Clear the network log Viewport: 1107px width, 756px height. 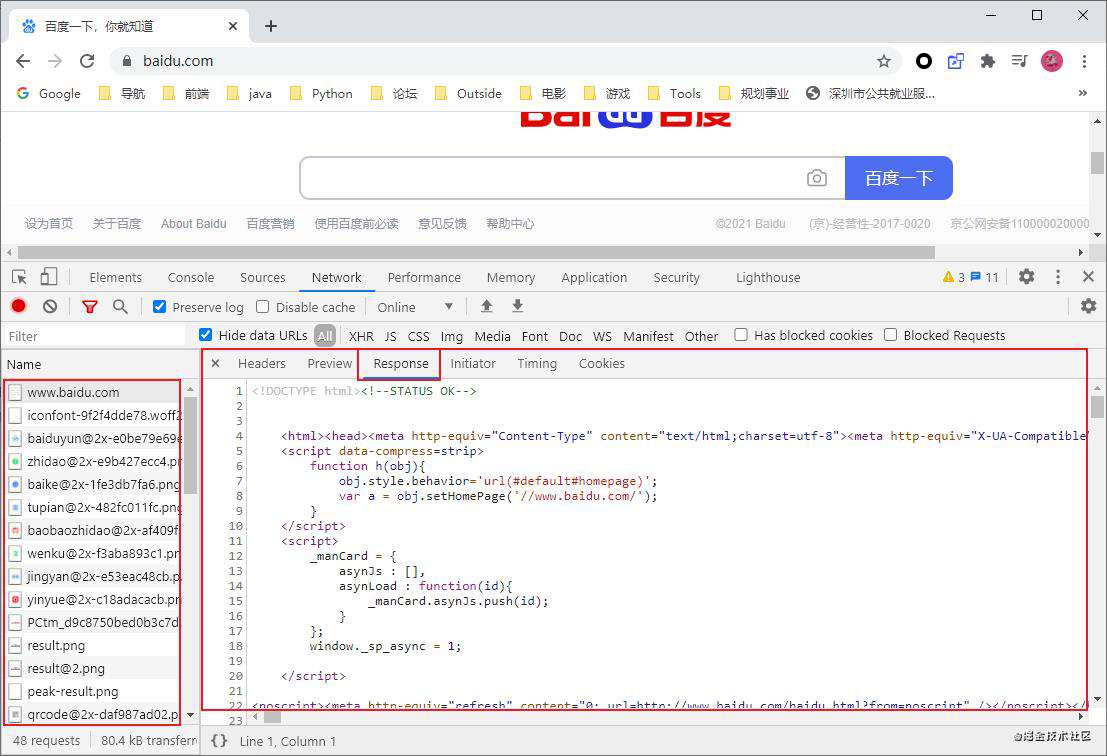(x=50, y=306)
